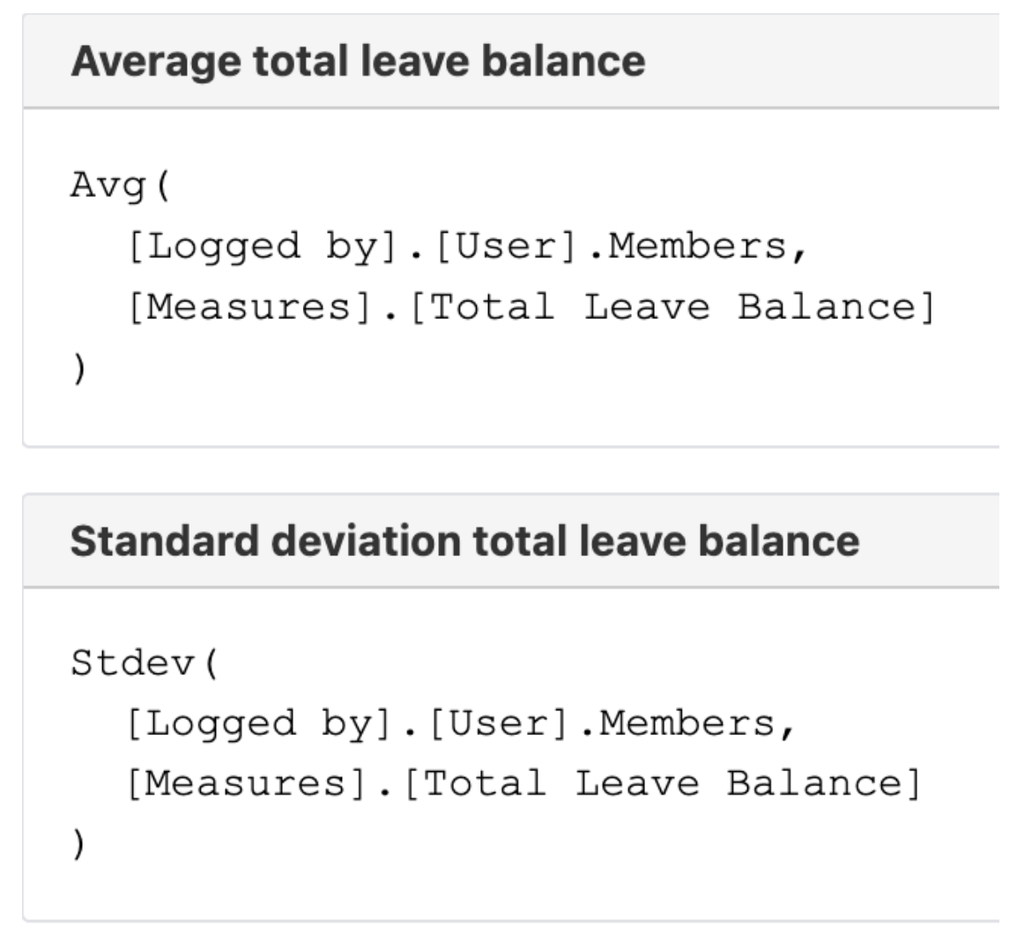Click [User] in the Avg formula
1024x943 pixels.
[506, 248]
